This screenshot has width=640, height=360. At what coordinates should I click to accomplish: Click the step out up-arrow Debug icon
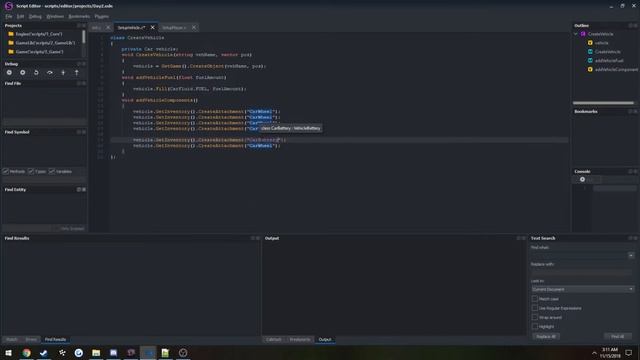pos(76,72)
